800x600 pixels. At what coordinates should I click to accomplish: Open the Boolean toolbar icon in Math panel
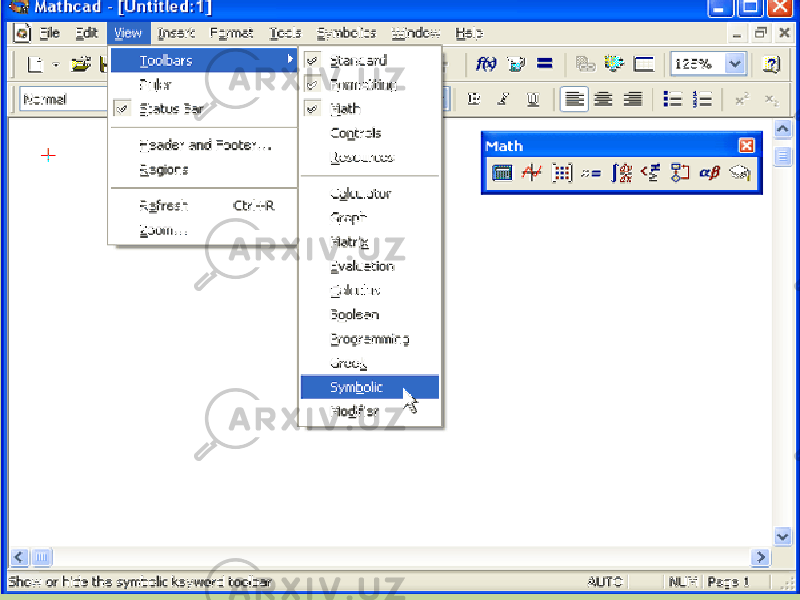651,173
